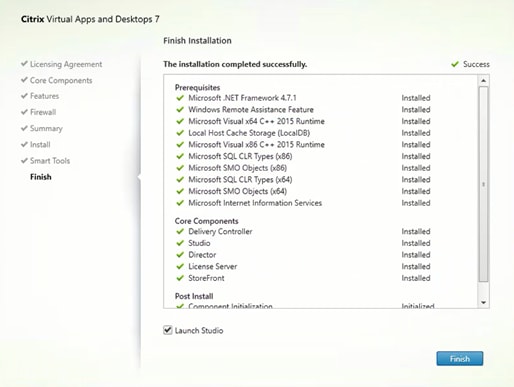This screenshot has width=514, height=387.
Task: Click the scrollbar up arrow
Action: point(483,81)
